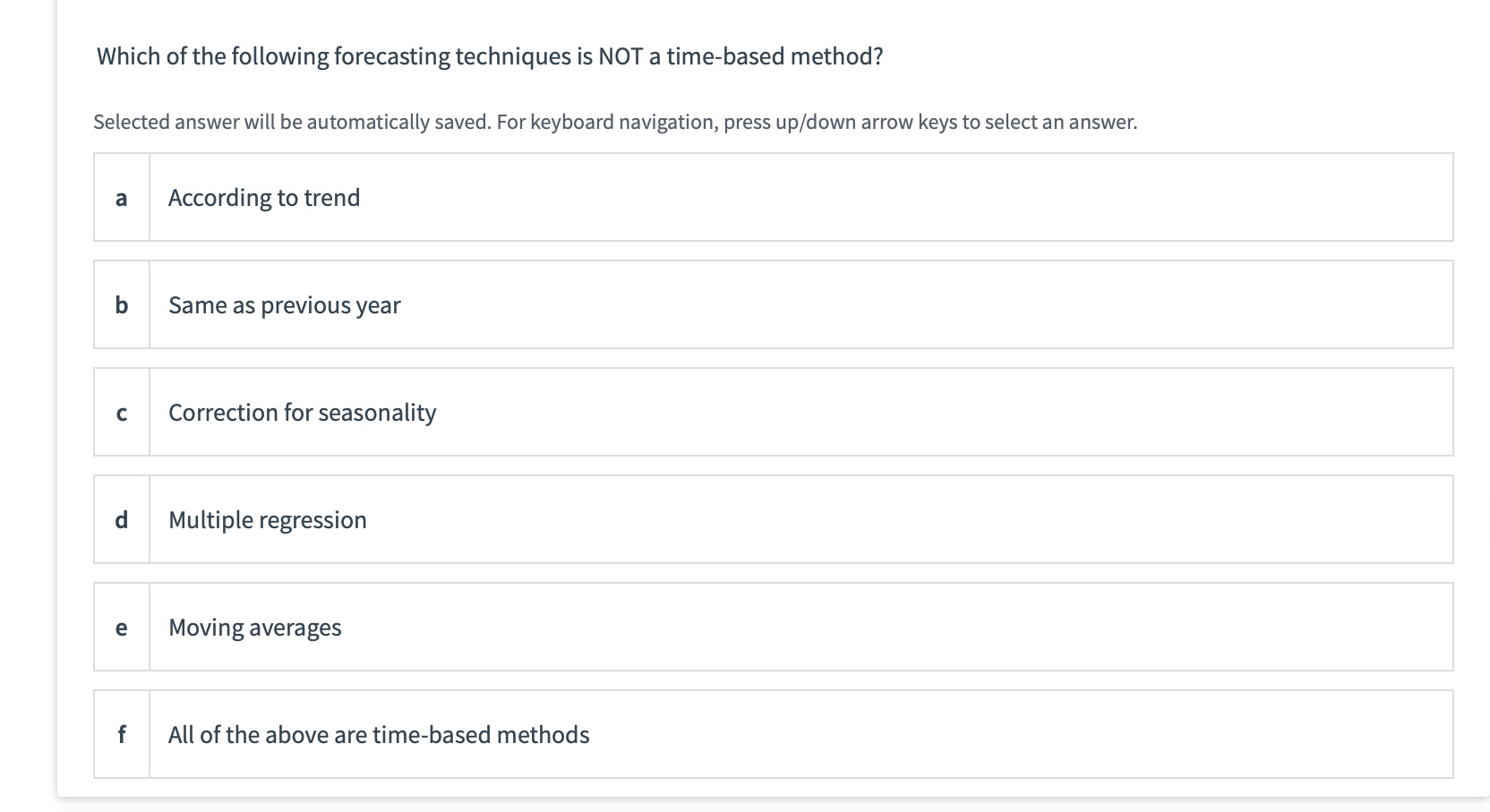
Task: Click the text Correction for seasonality
Action: [x=302, y=413]
